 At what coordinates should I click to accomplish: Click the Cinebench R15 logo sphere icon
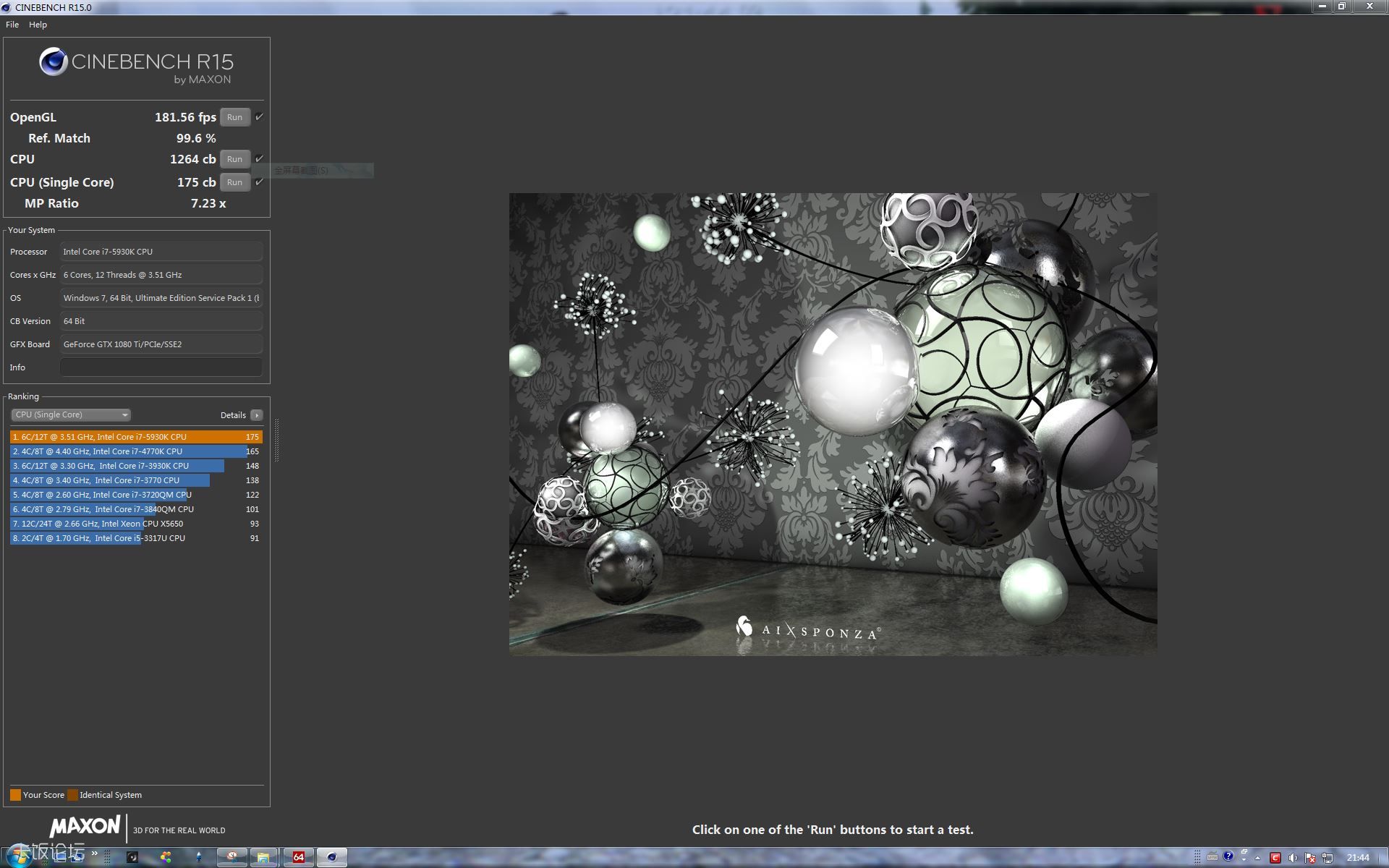[54, 62]
